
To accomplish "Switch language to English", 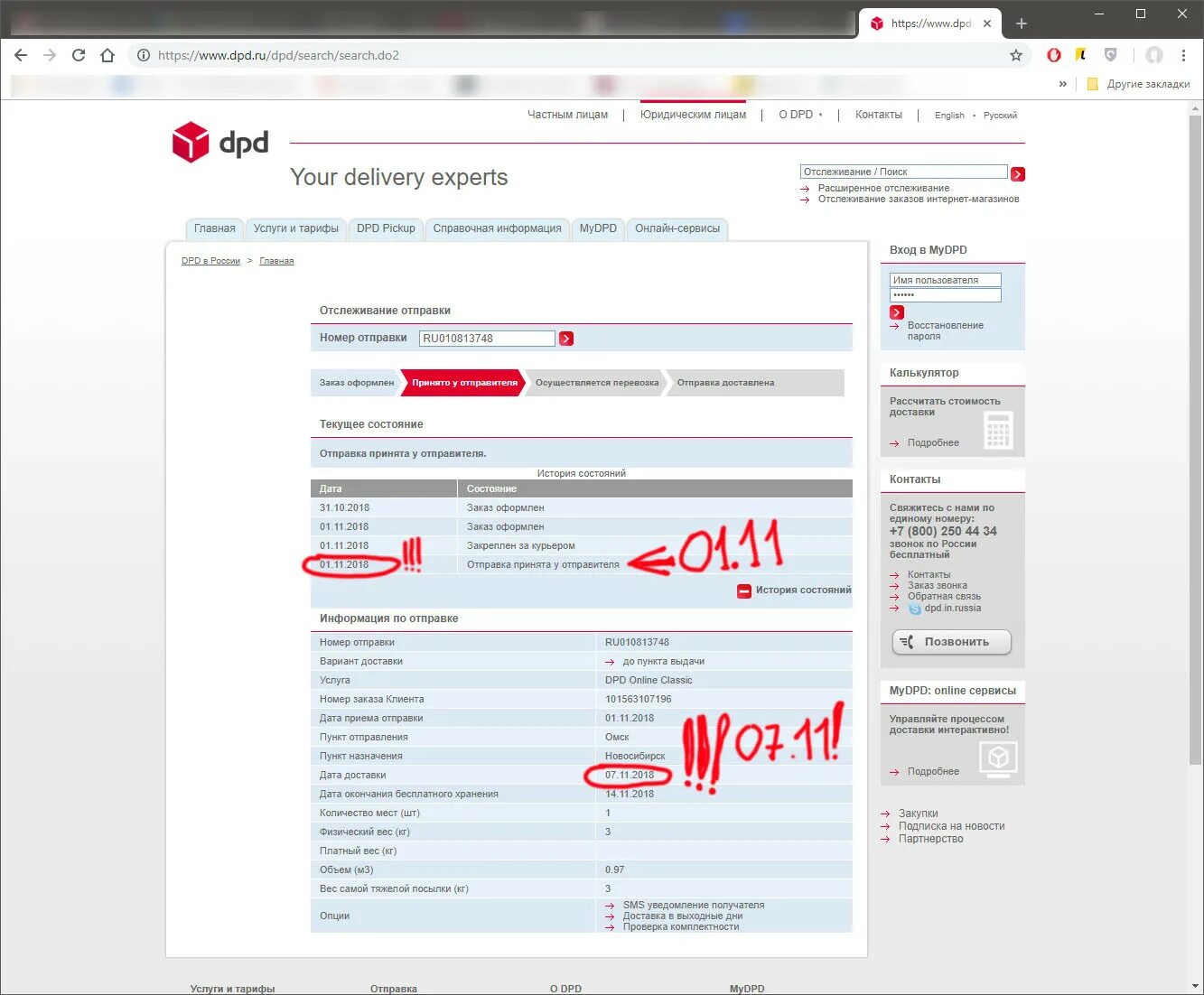I will tap(949, 116).
